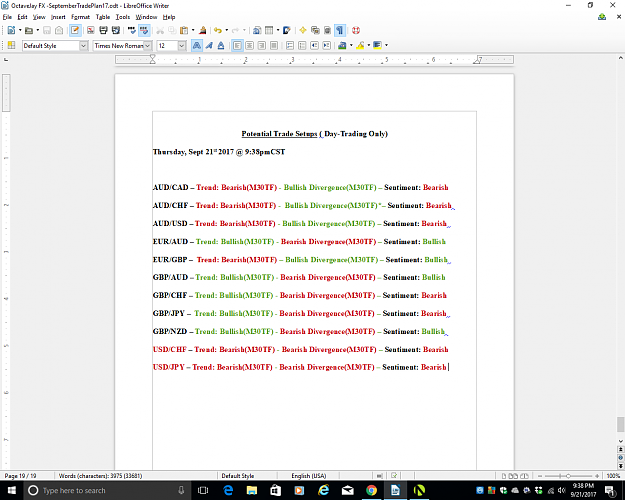Open the Gallery icon
The width and height of the screenshot is (625, 500).
[x=315, y=30]
